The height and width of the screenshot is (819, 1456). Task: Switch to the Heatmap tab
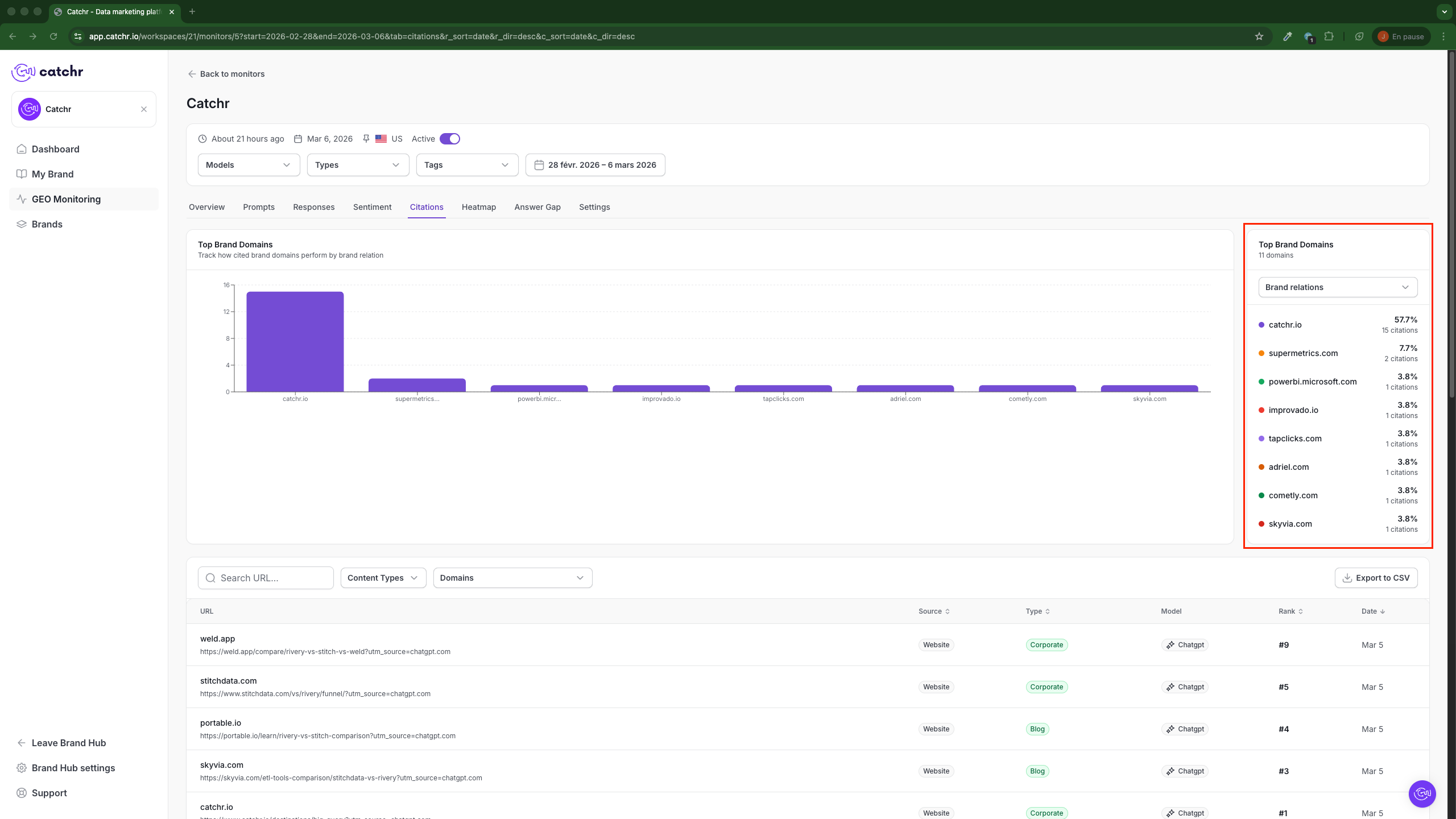[x=478, y=207]
